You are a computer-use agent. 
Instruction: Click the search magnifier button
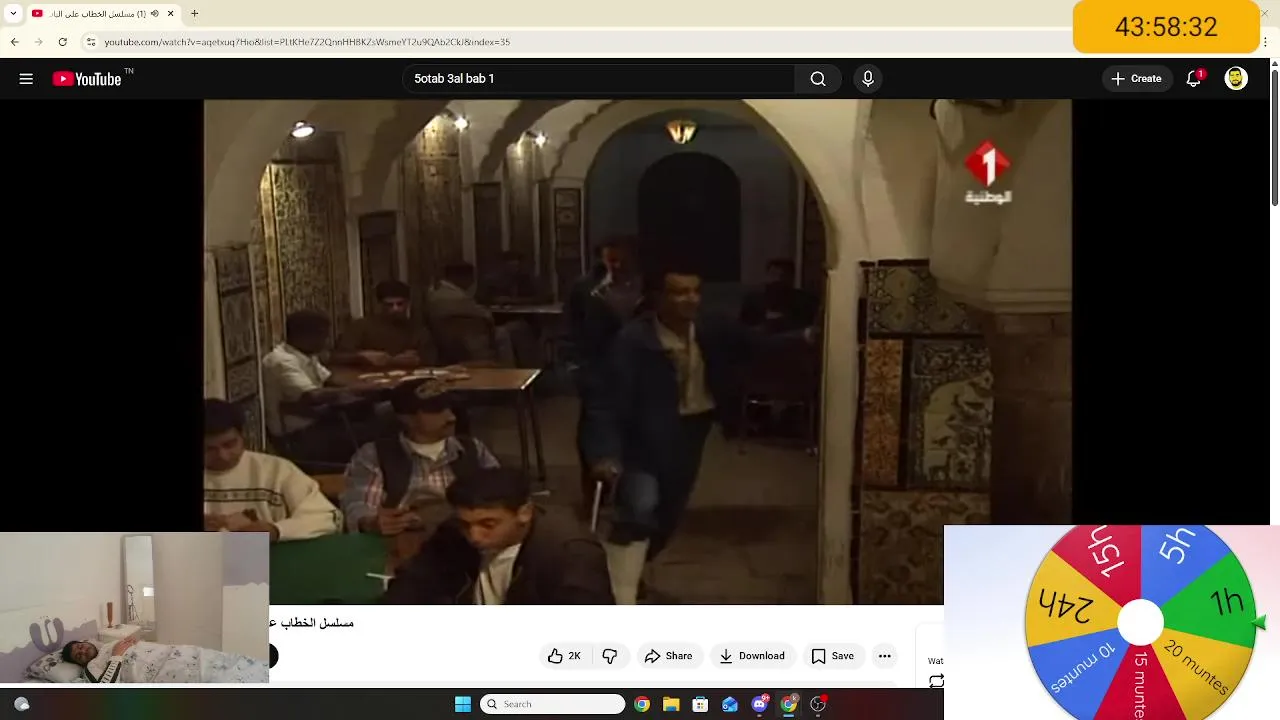click(x=818, y=79)
